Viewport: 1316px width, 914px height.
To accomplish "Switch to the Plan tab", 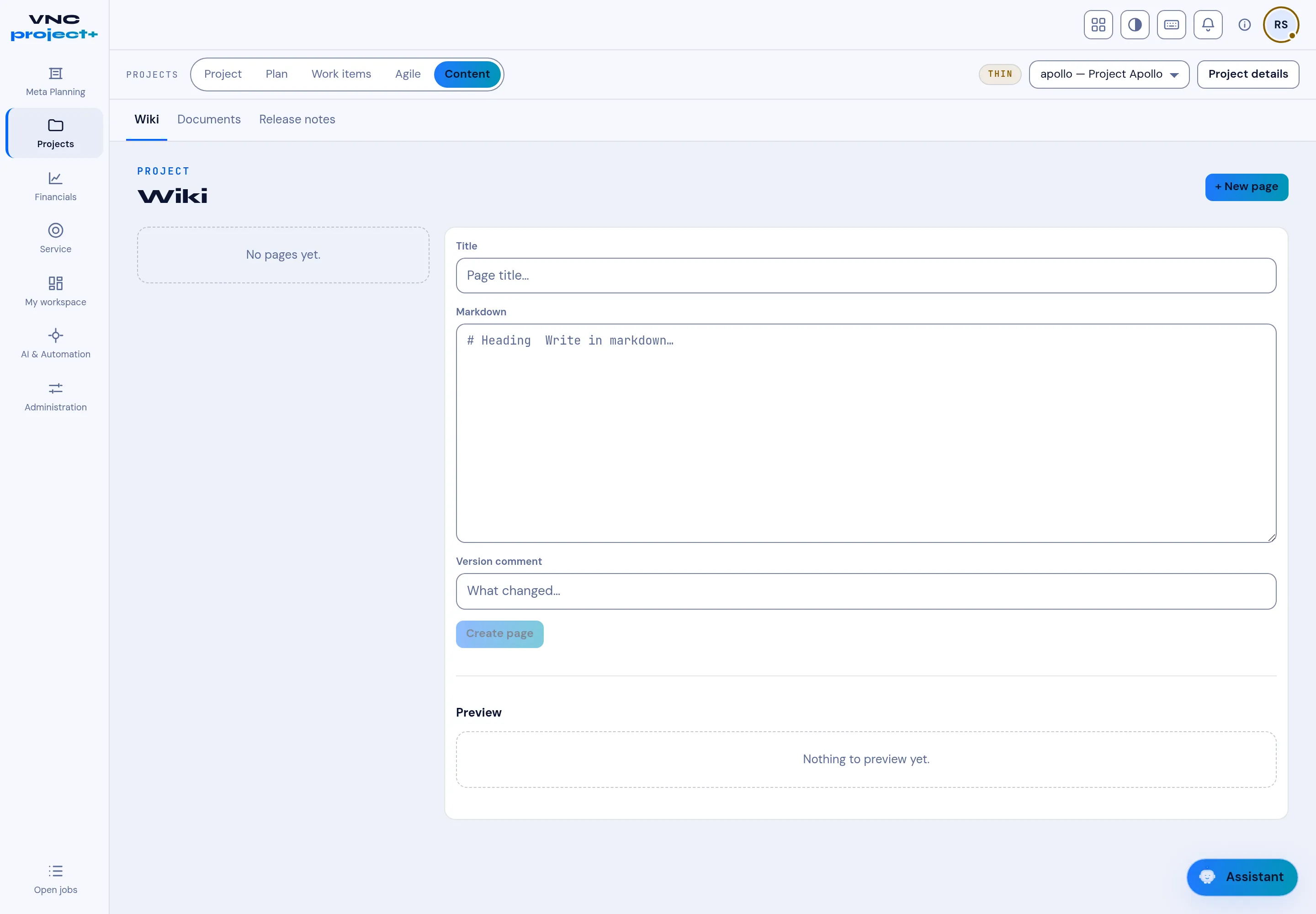I will click(x=276, y=74).
